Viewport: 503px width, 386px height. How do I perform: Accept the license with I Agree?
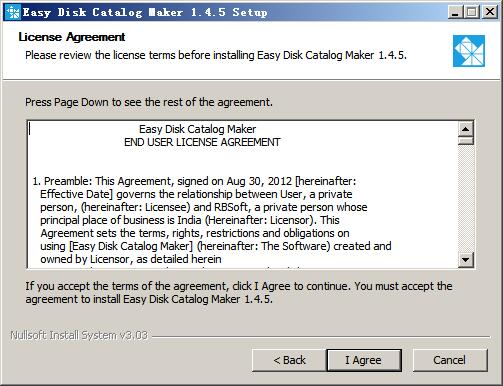[364, 360]
